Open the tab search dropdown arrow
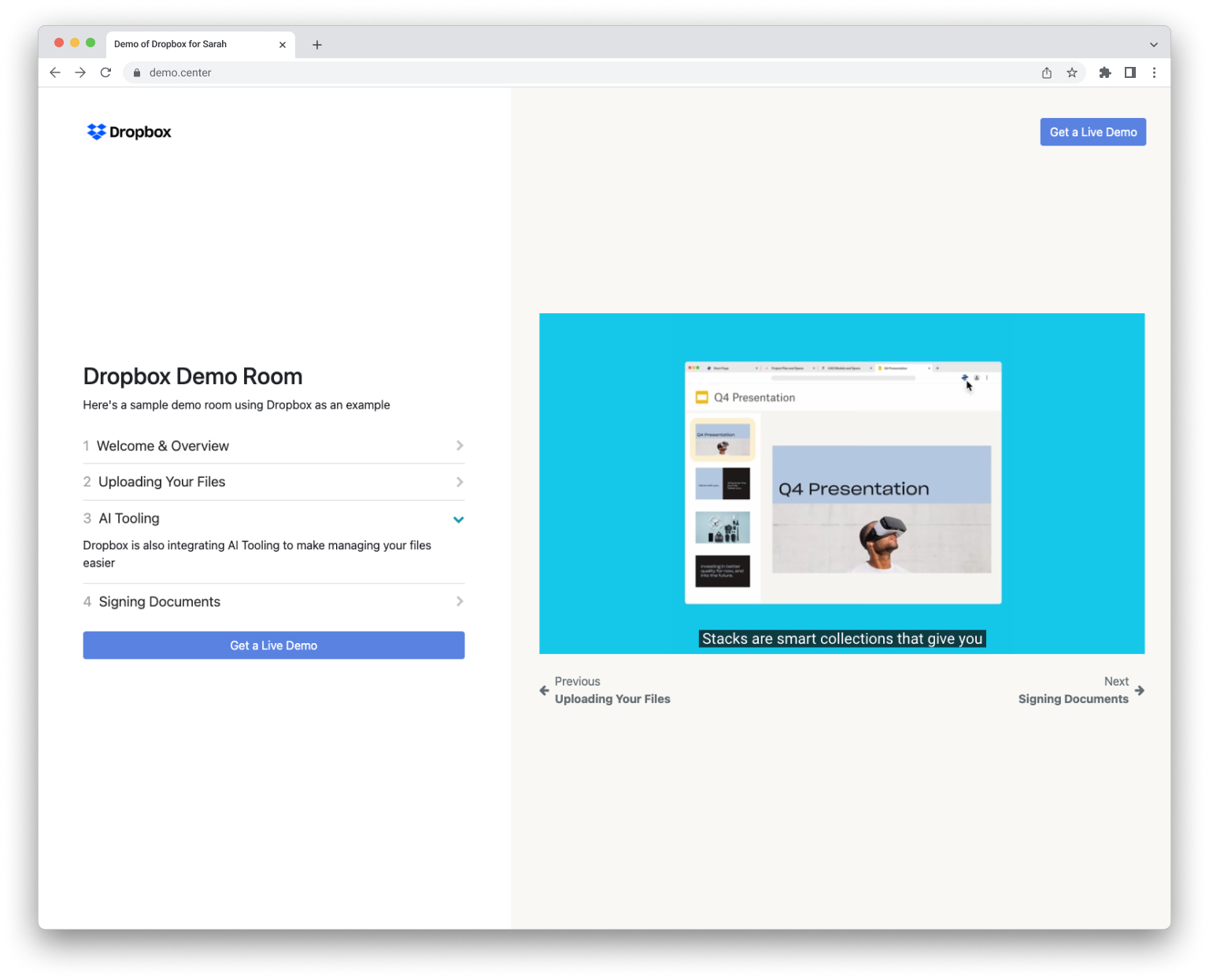Screen dimensions: 1209x980 [x=1154, y=45]
